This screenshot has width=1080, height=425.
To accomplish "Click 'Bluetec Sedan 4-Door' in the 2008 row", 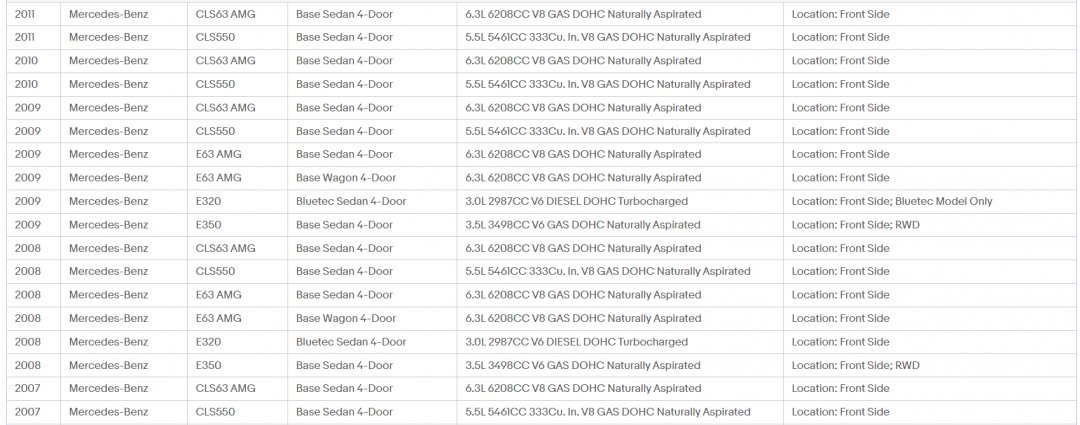I will pos(351,342).
